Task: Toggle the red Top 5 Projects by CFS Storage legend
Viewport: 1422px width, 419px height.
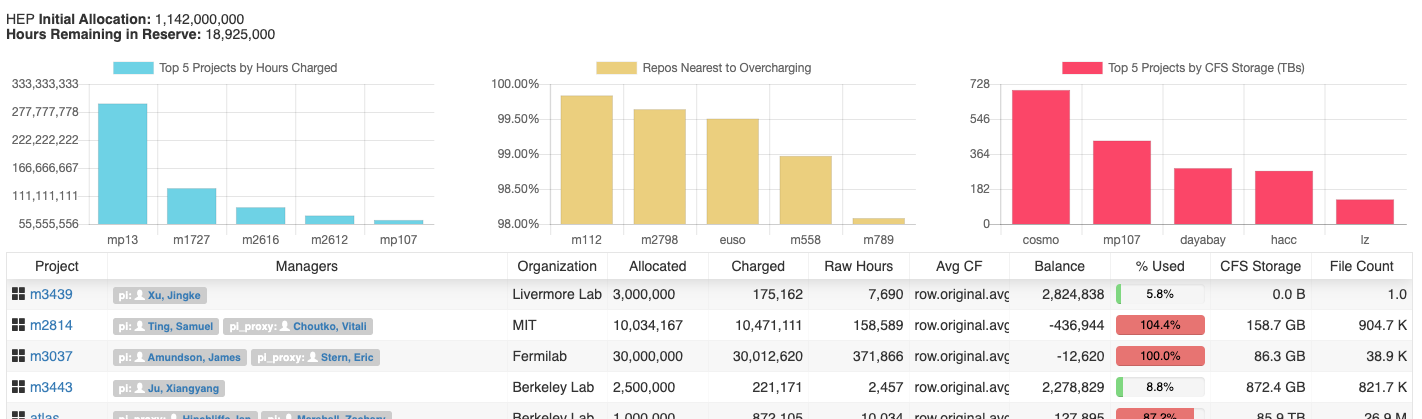Action: [1183, 68]
